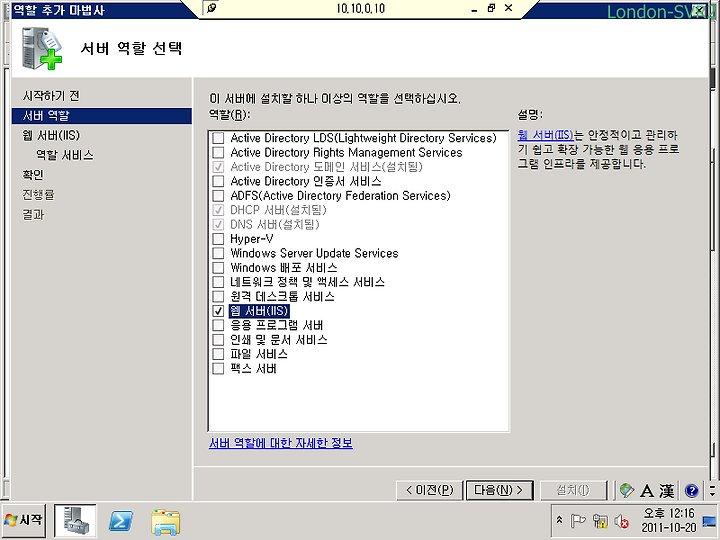The height and width of the screenshot is (540, 720).
Task: Select the 웹 서버(IIS) highlighted role label
Action: [259, 311]
